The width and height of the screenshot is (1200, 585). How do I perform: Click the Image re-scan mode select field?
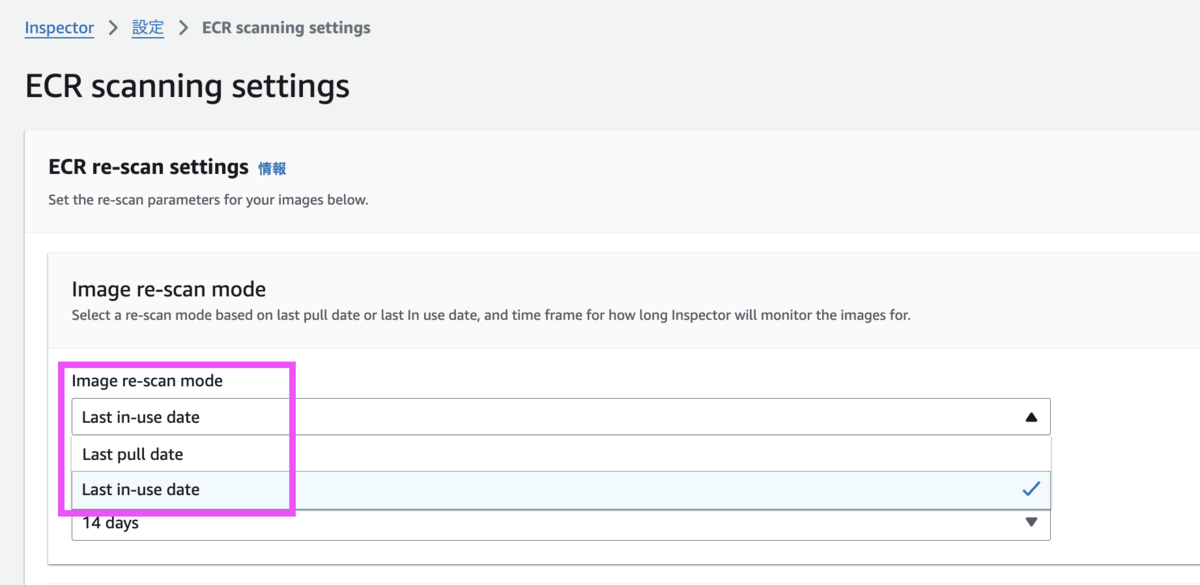pyautogui.click(x=560, y=417)
